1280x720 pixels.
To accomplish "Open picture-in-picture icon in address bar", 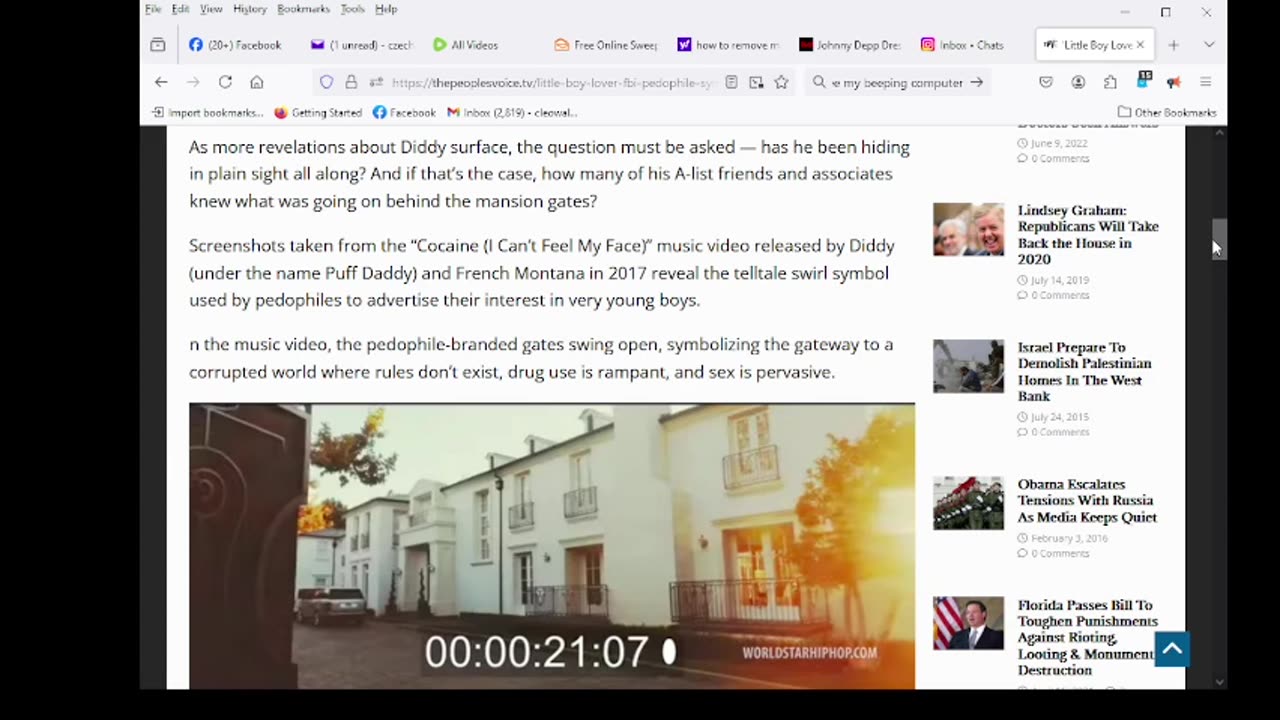I will click(756, 82).
